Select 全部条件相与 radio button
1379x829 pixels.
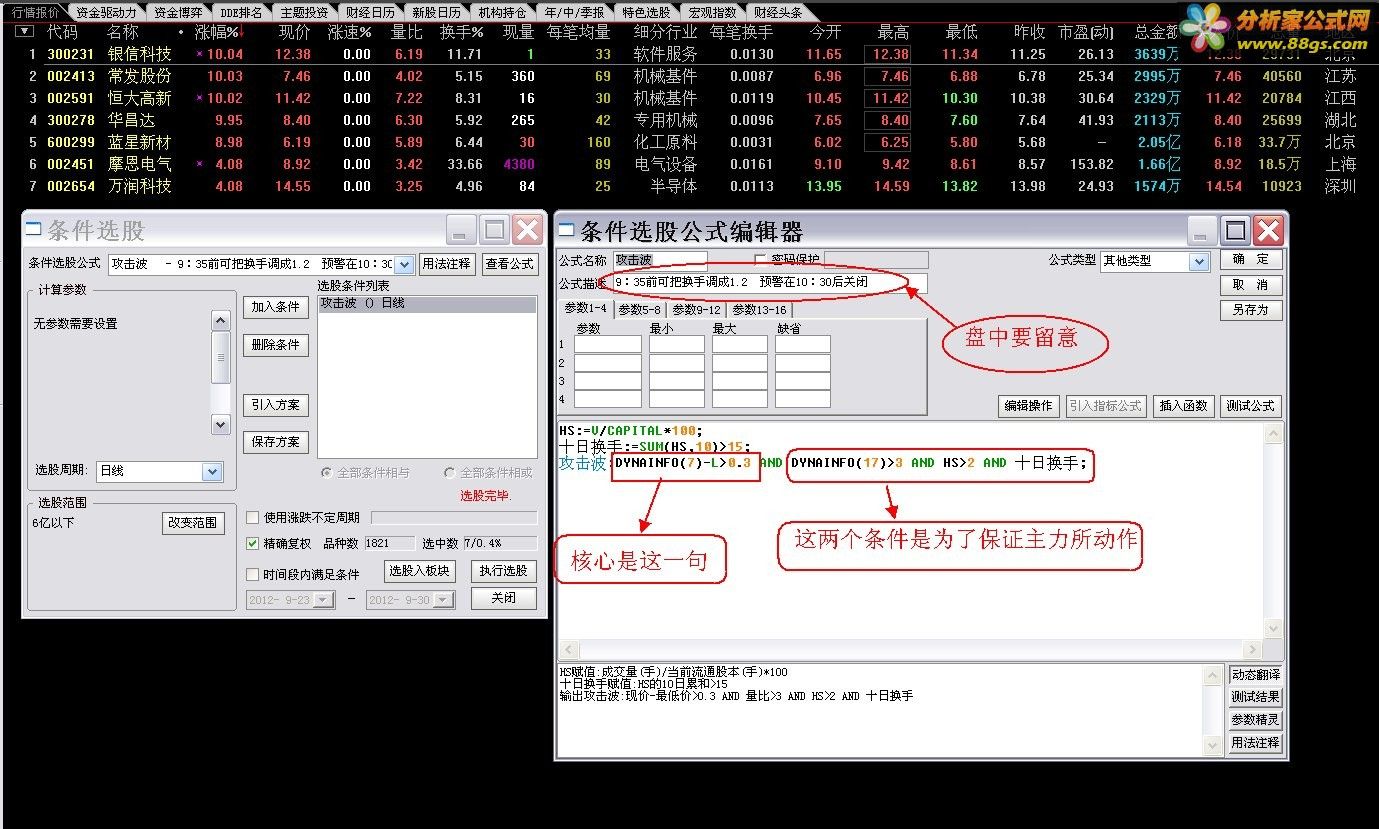pyautogui.click(x=327, y=472)
